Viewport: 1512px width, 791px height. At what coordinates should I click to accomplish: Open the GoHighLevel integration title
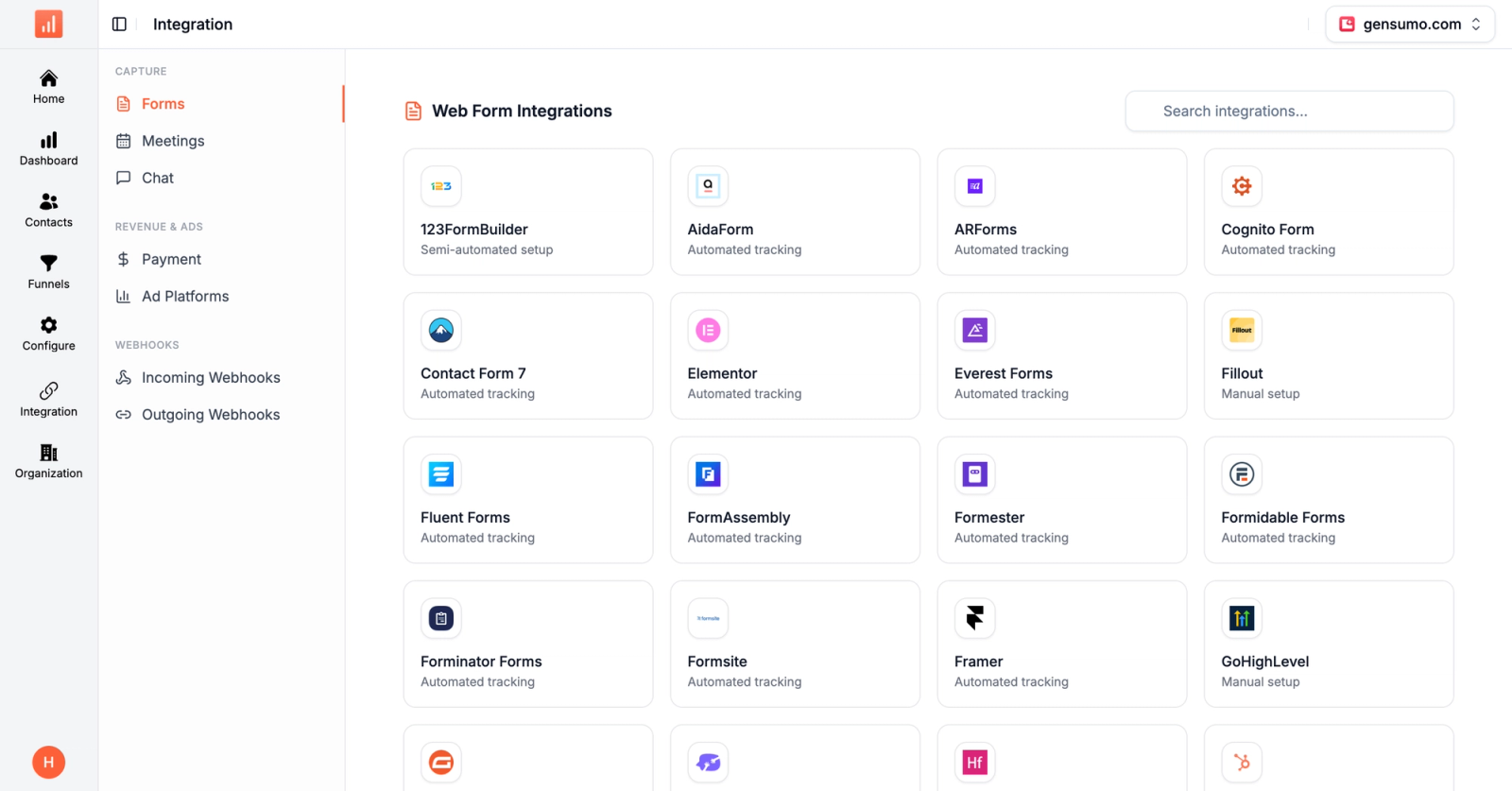[1265, 662]
